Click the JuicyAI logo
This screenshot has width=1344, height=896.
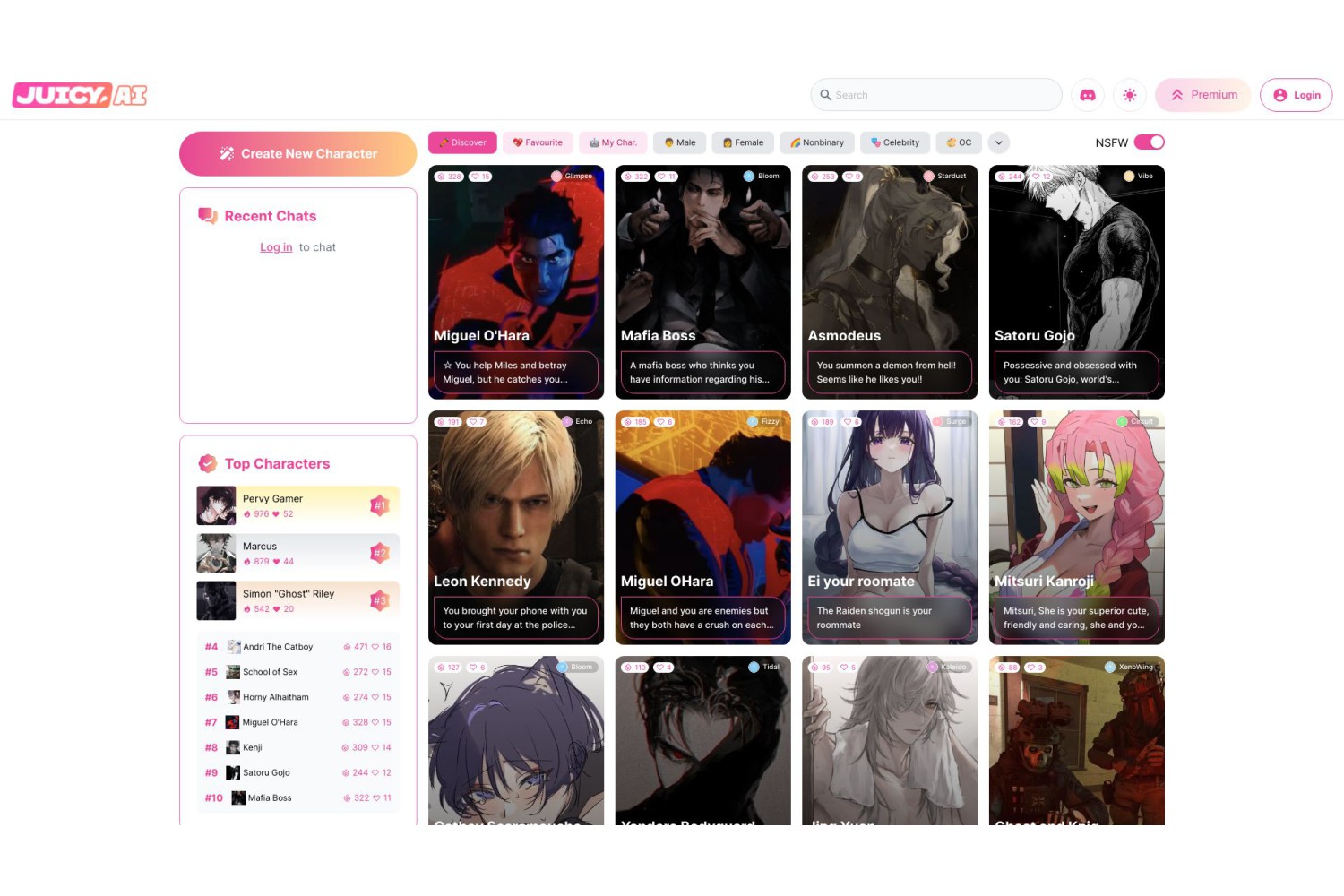click(80, 95)
